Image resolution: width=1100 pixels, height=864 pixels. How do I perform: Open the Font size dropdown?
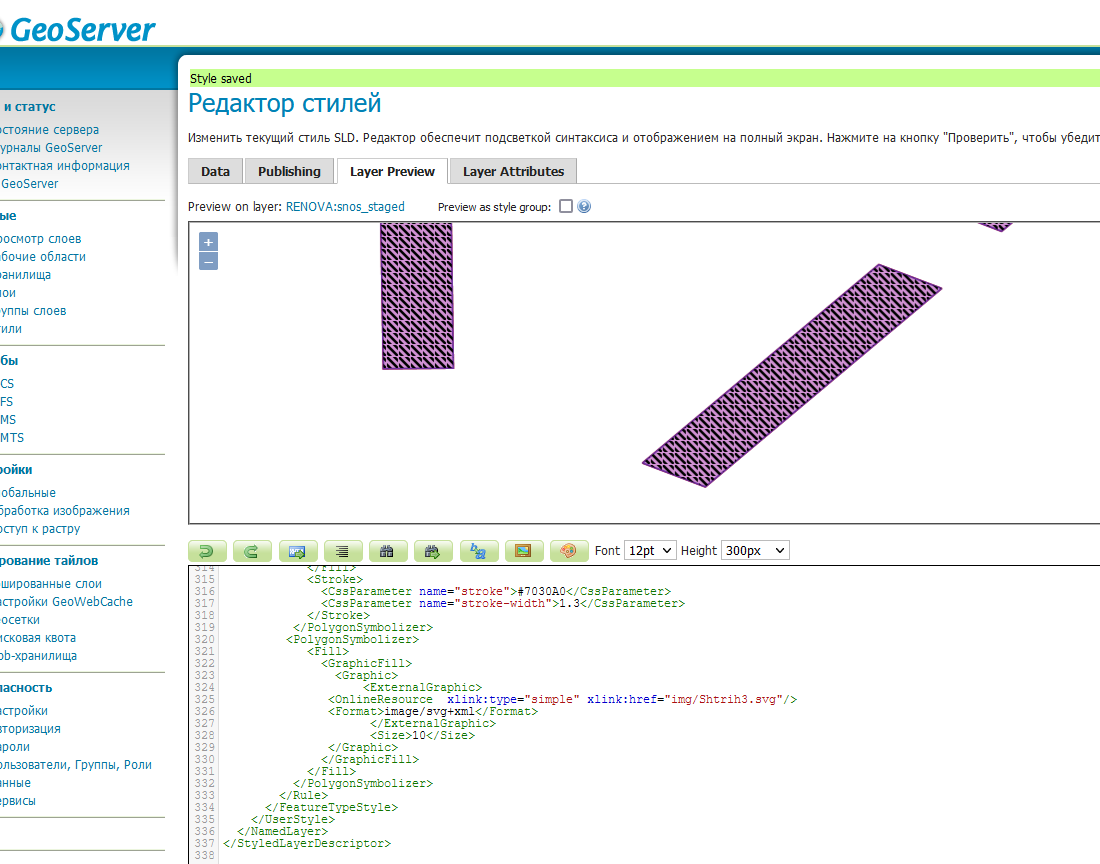click(x=650, y=551)
